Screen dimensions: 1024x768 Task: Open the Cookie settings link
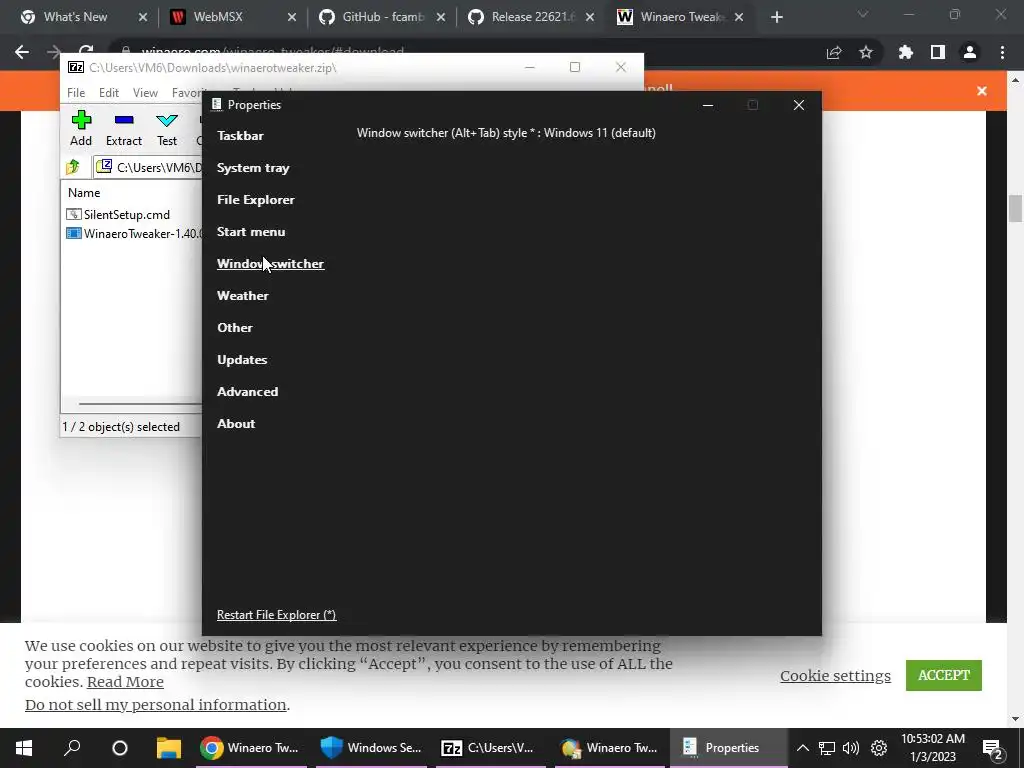(835, 676)
